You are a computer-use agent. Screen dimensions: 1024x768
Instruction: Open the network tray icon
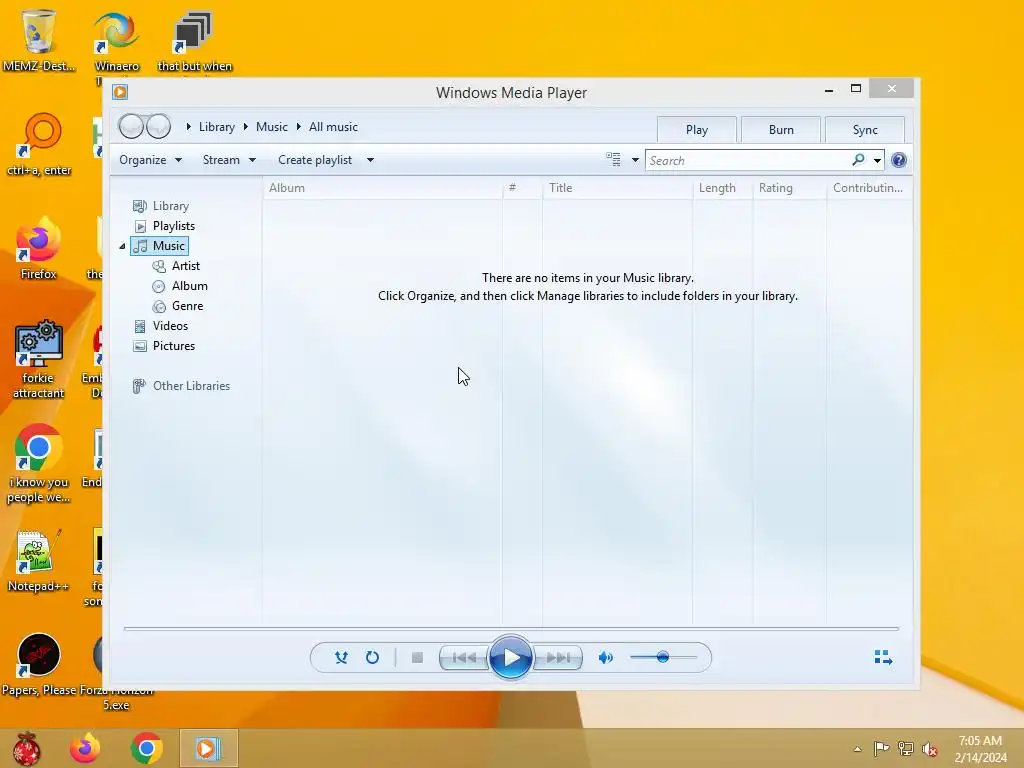point(906,748)
